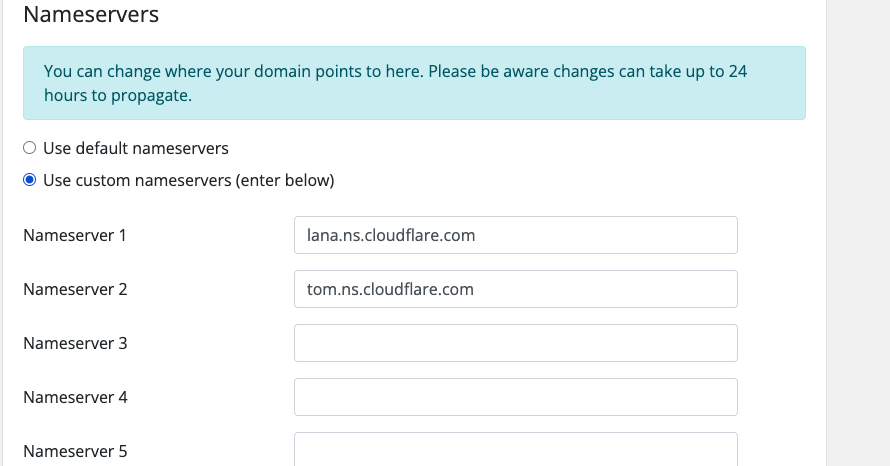Viewport: 890px width, 466px height.
Task: Select the "Use custom nameservers" radio button
Action: (30, 181)
